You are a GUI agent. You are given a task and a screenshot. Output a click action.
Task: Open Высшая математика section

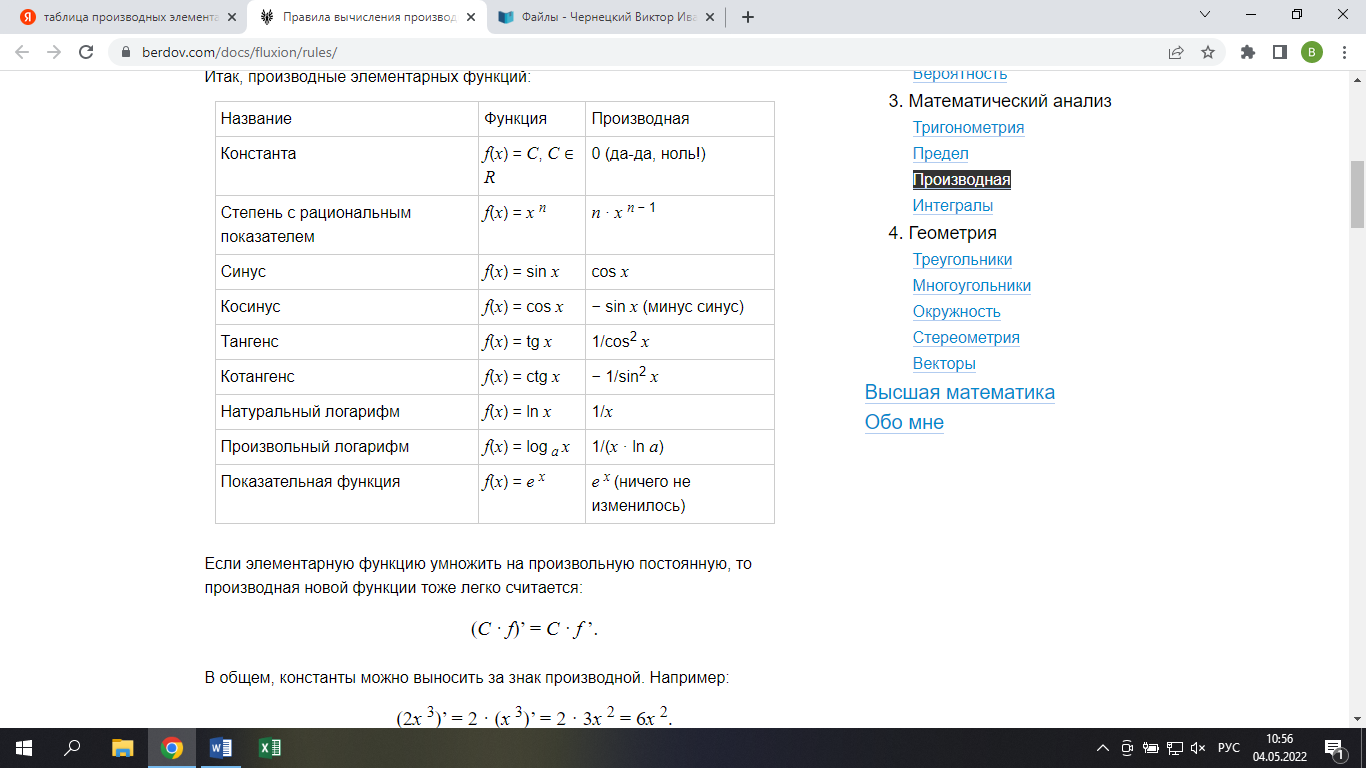click(x=959, y=392)
